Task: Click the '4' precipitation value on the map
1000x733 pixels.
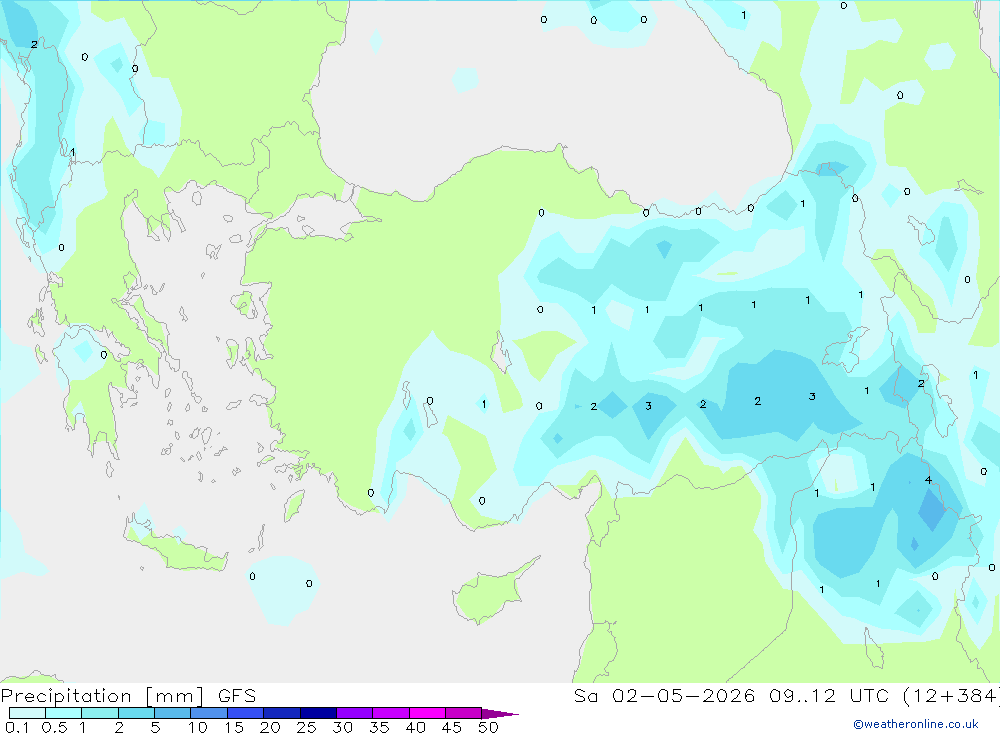Action: pos(928,480)
